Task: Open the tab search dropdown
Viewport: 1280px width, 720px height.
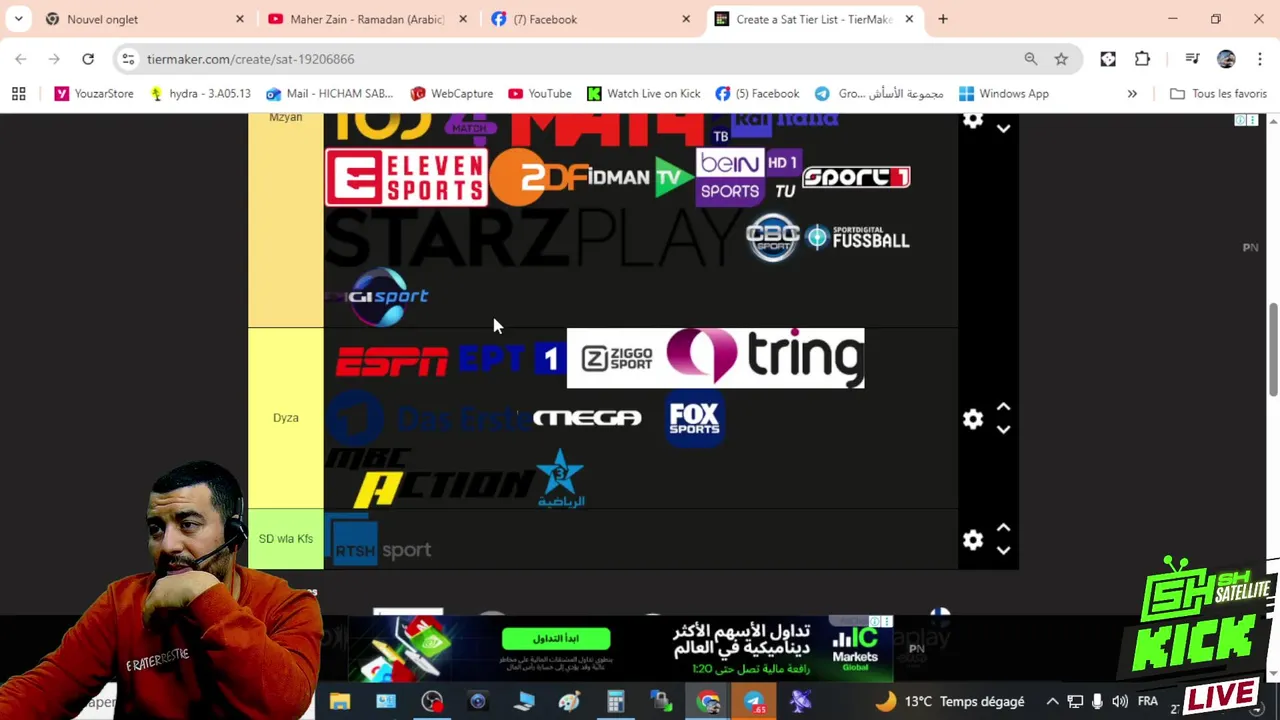Action: (x=18, y=19)
